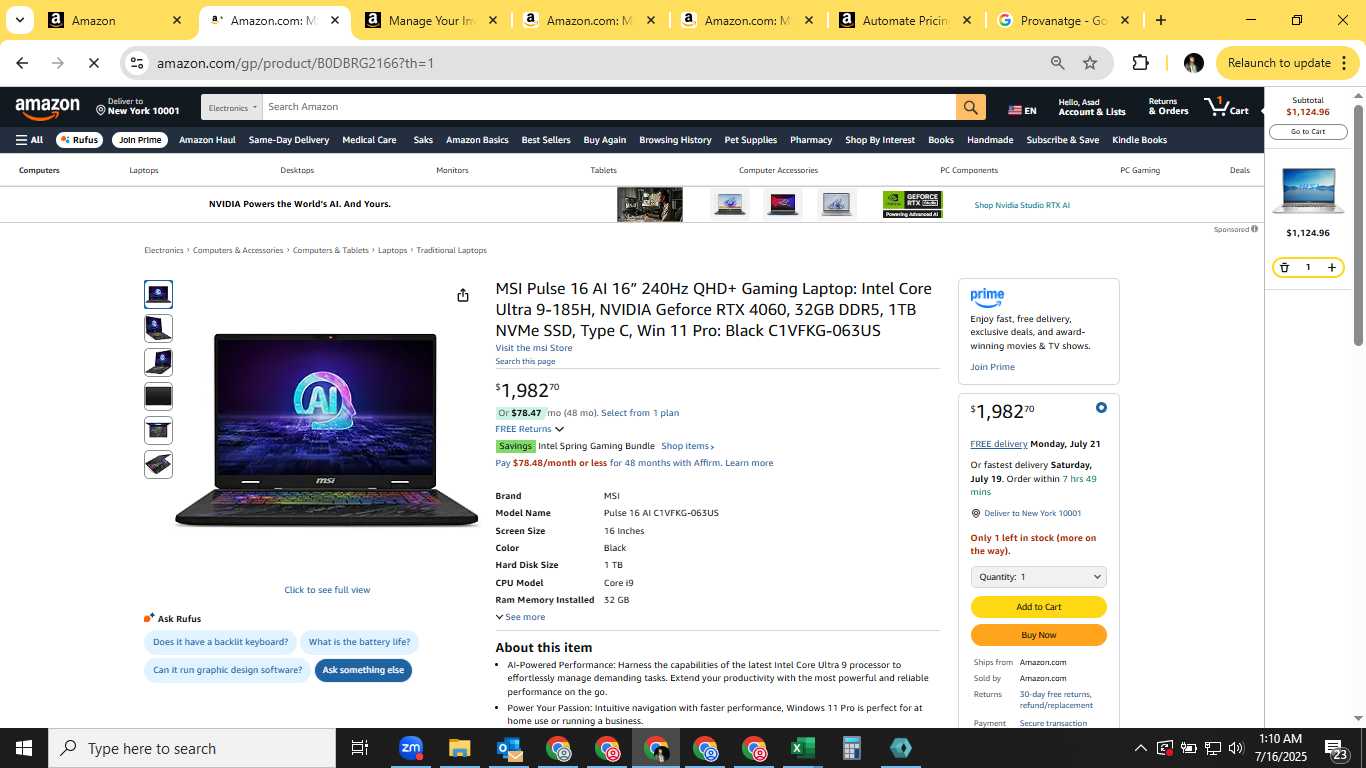Click the page vertical scrollbar
The image size is (1366, 768).
pyautogui.click(x=1358, y=225)
